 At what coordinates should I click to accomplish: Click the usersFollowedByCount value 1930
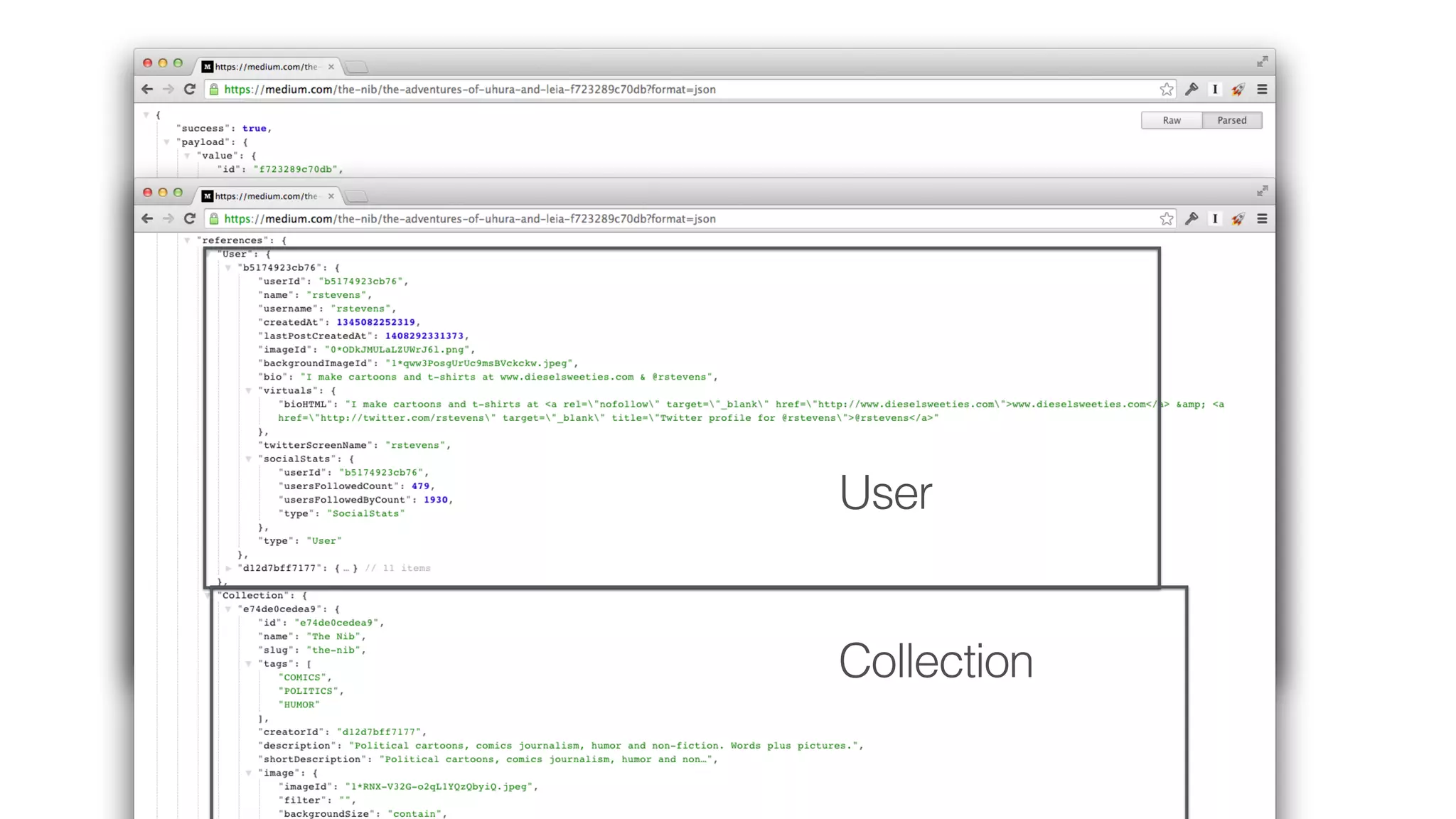[x=436, y=500]
